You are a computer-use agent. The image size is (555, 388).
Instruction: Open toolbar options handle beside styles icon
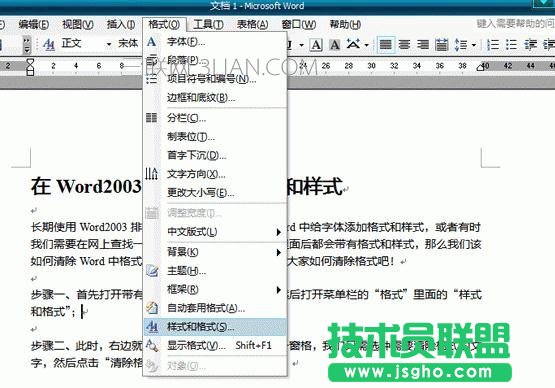tap(27, 45)
